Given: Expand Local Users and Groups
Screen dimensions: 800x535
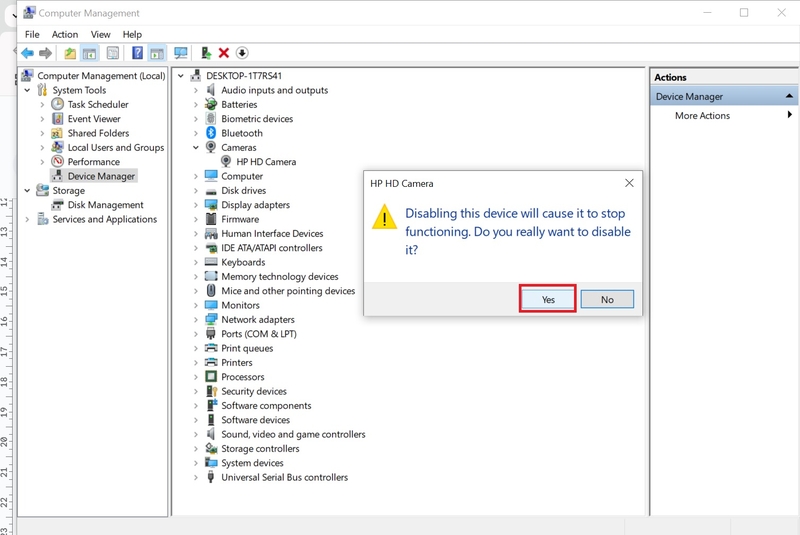Looking at the screenshot, I should 42,147.
